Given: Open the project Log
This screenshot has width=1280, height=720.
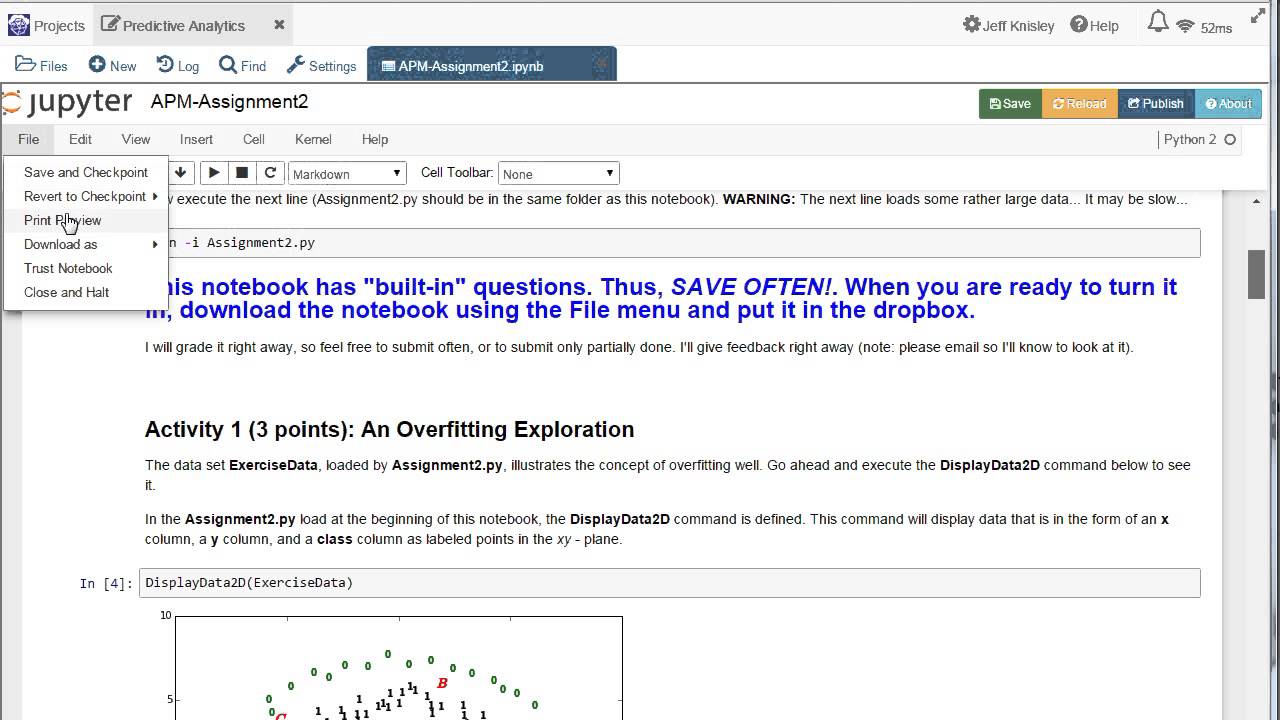Looking at the screenshot, I should coord(178,65).
